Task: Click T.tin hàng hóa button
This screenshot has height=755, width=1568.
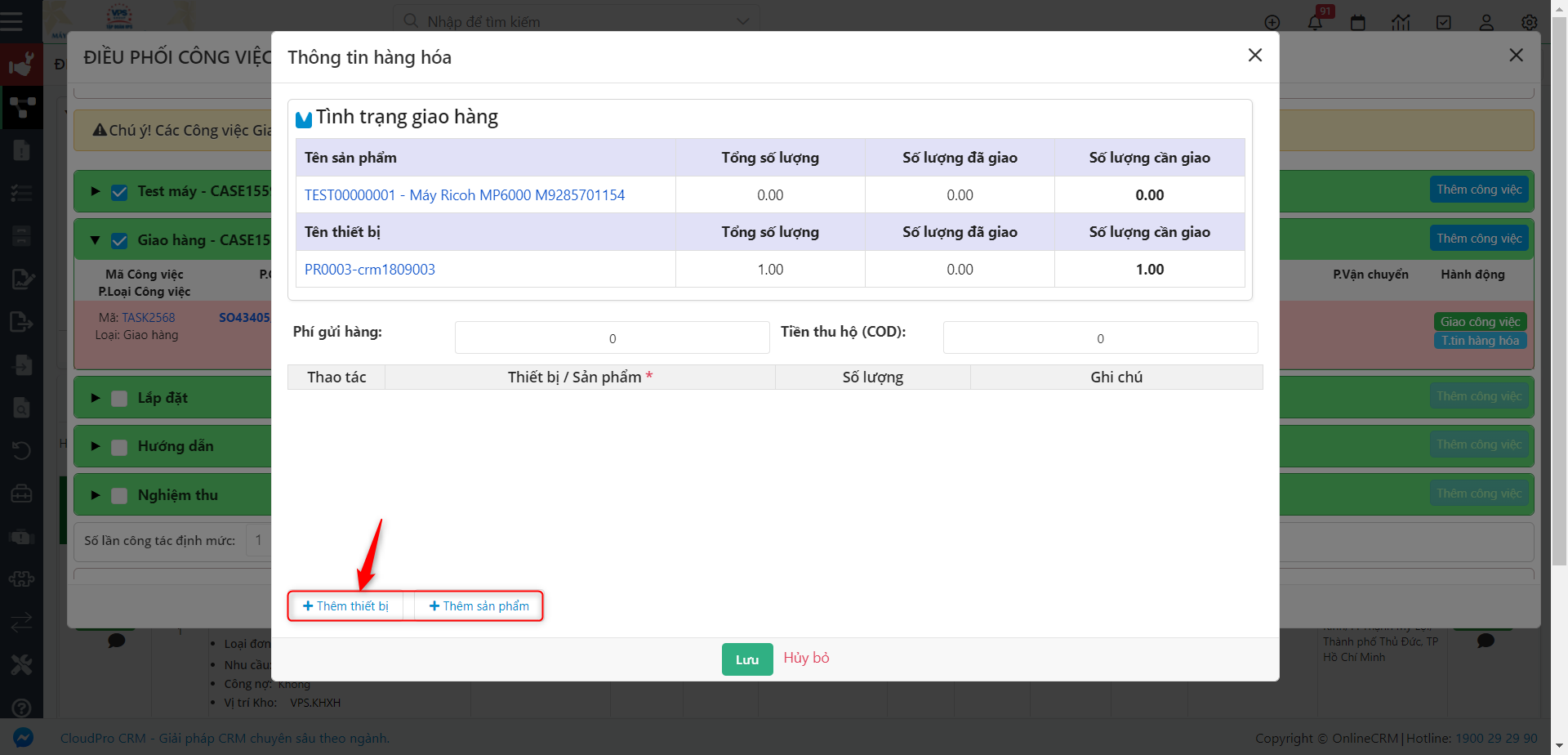Action: coord(1480,341)
